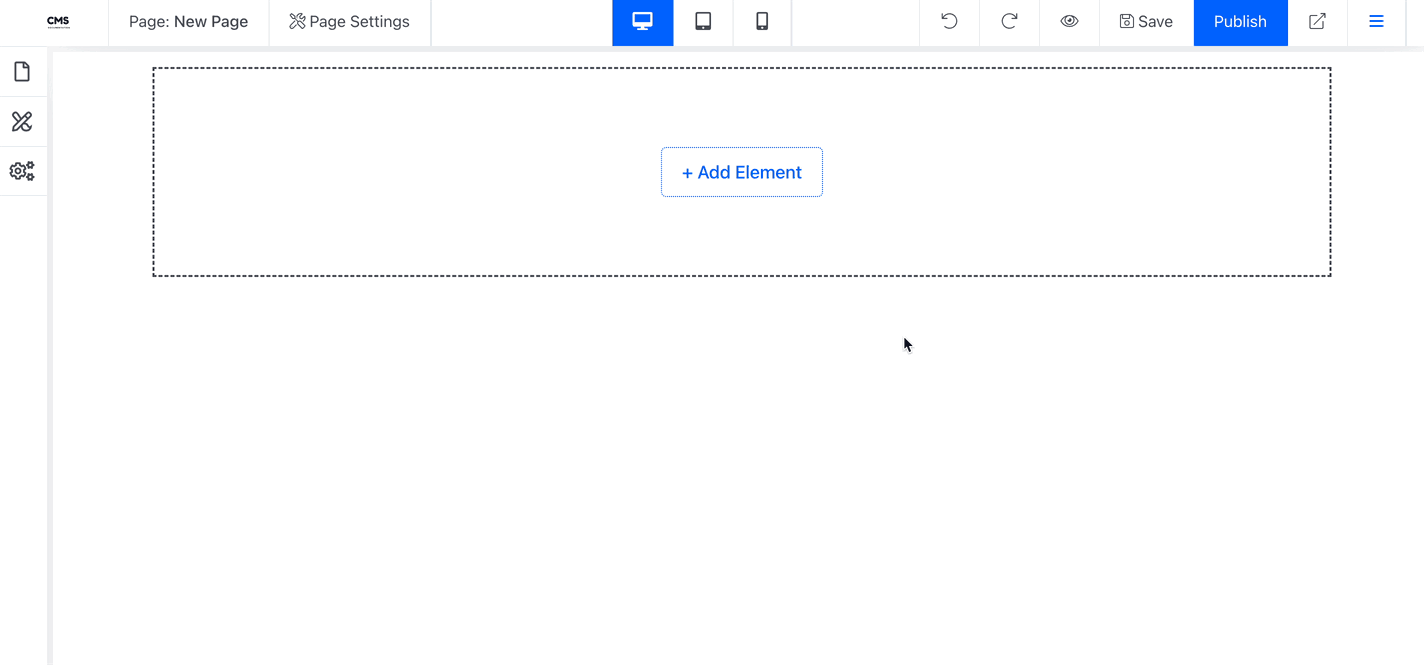Open the settings gear in the sidebar

click(x=22, y=170)
